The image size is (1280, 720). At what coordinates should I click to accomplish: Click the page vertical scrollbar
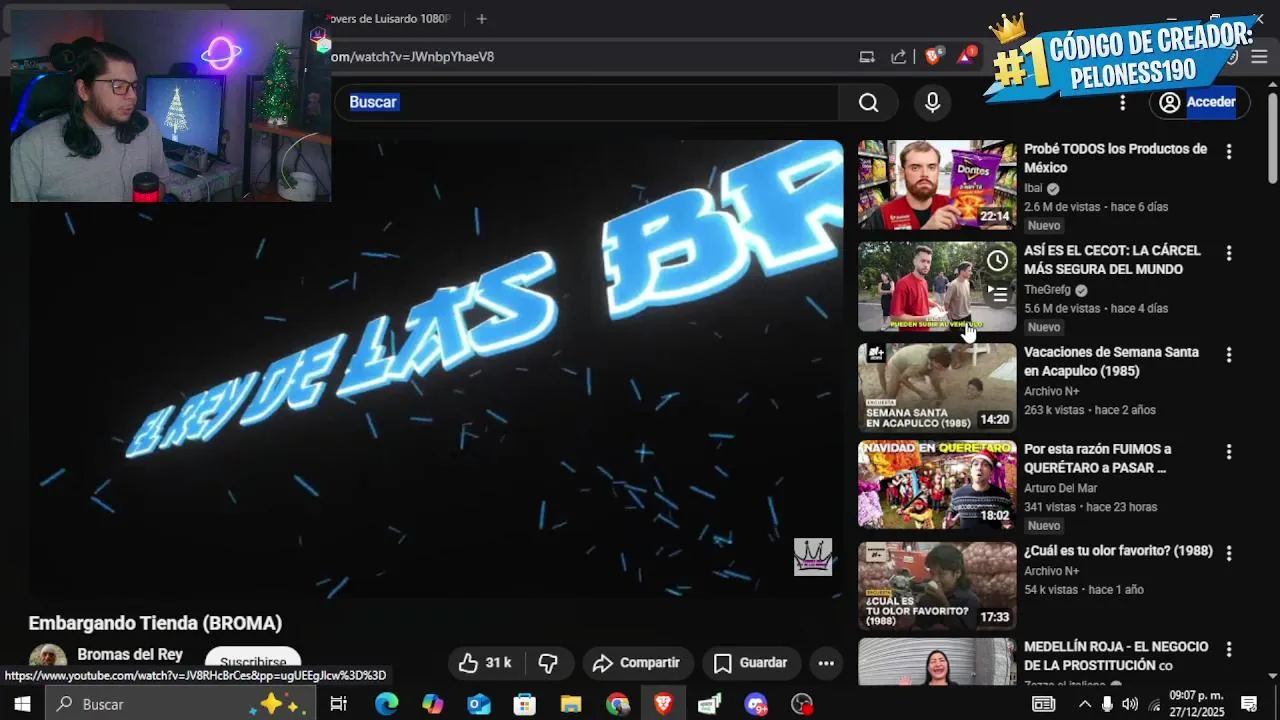(x=1272, y=140)
